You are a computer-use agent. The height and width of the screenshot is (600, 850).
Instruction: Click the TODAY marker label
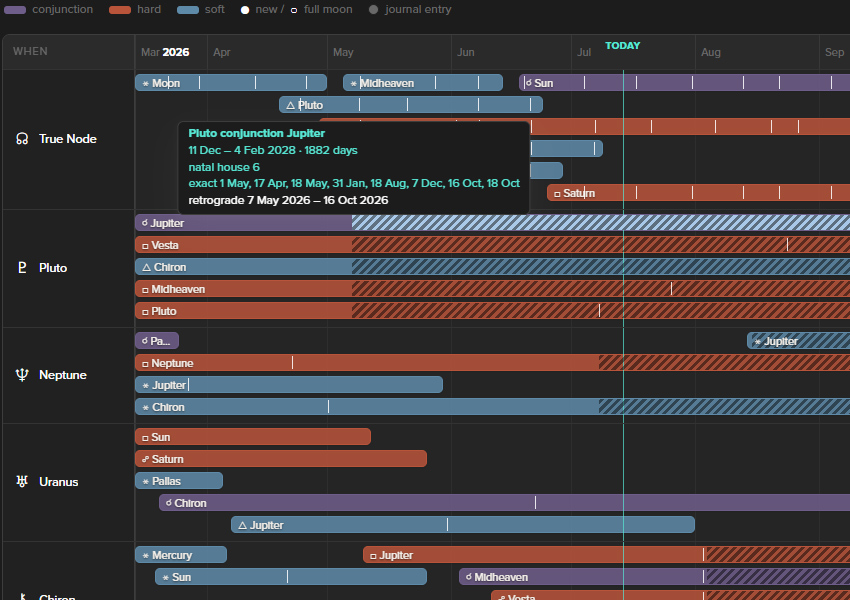coord(622,46)
